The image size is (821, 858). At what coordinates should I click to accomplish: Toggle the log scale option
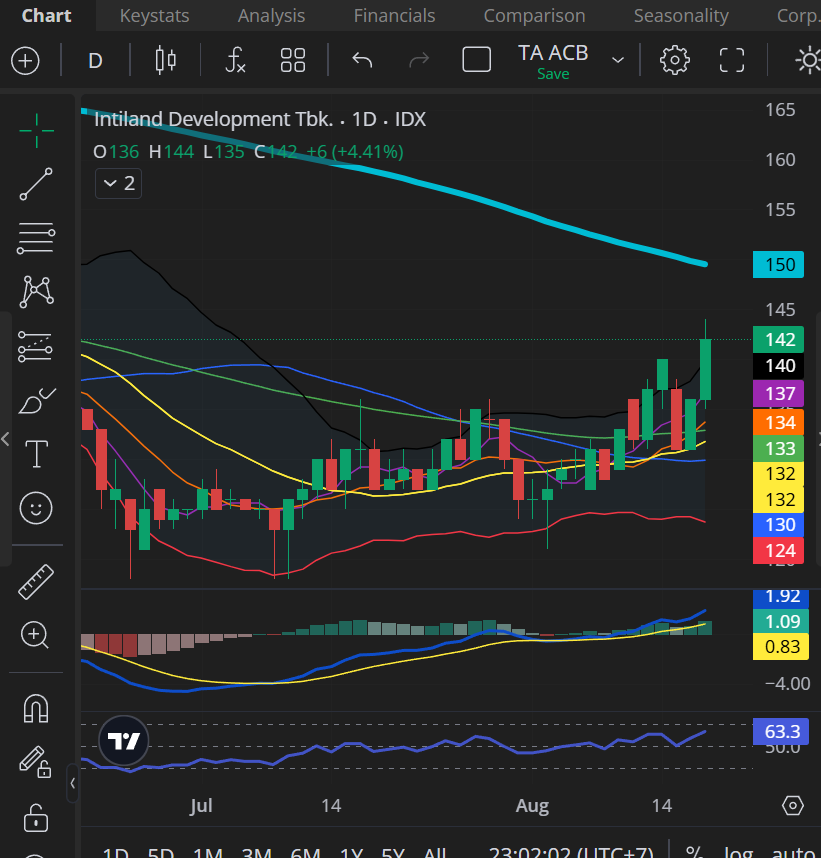click(739, 851)
